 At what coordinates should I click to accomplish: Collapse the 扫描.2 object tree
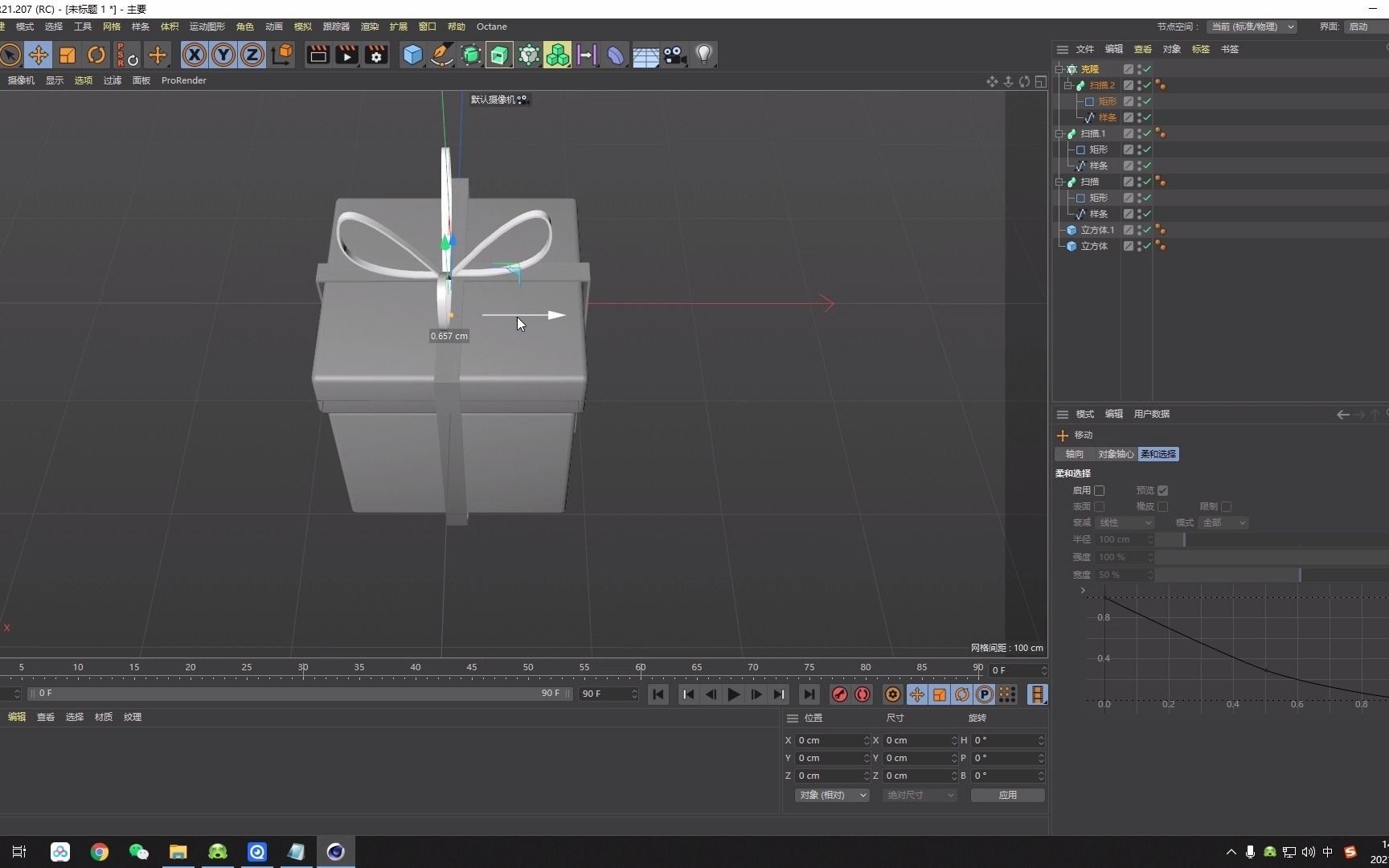pos(1068,85)
